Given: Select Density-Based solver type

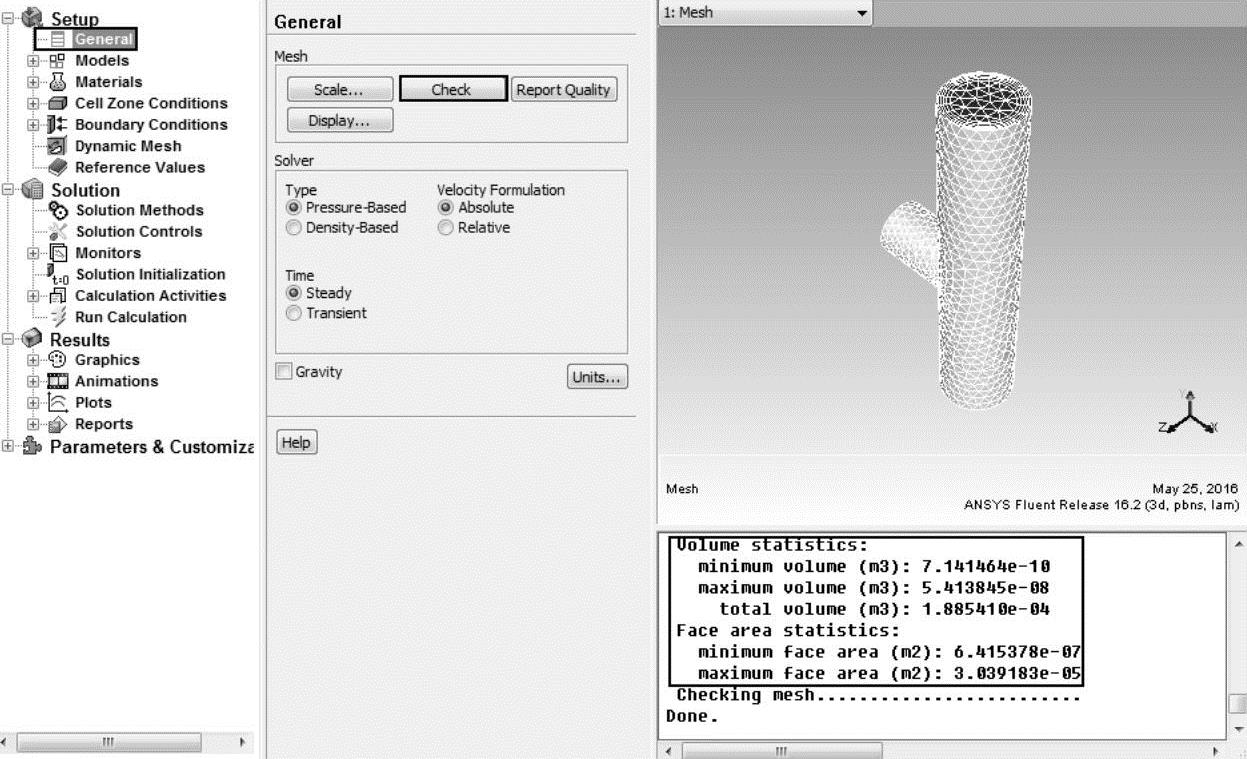Looking at the screenshot, I should pos(293,228).
